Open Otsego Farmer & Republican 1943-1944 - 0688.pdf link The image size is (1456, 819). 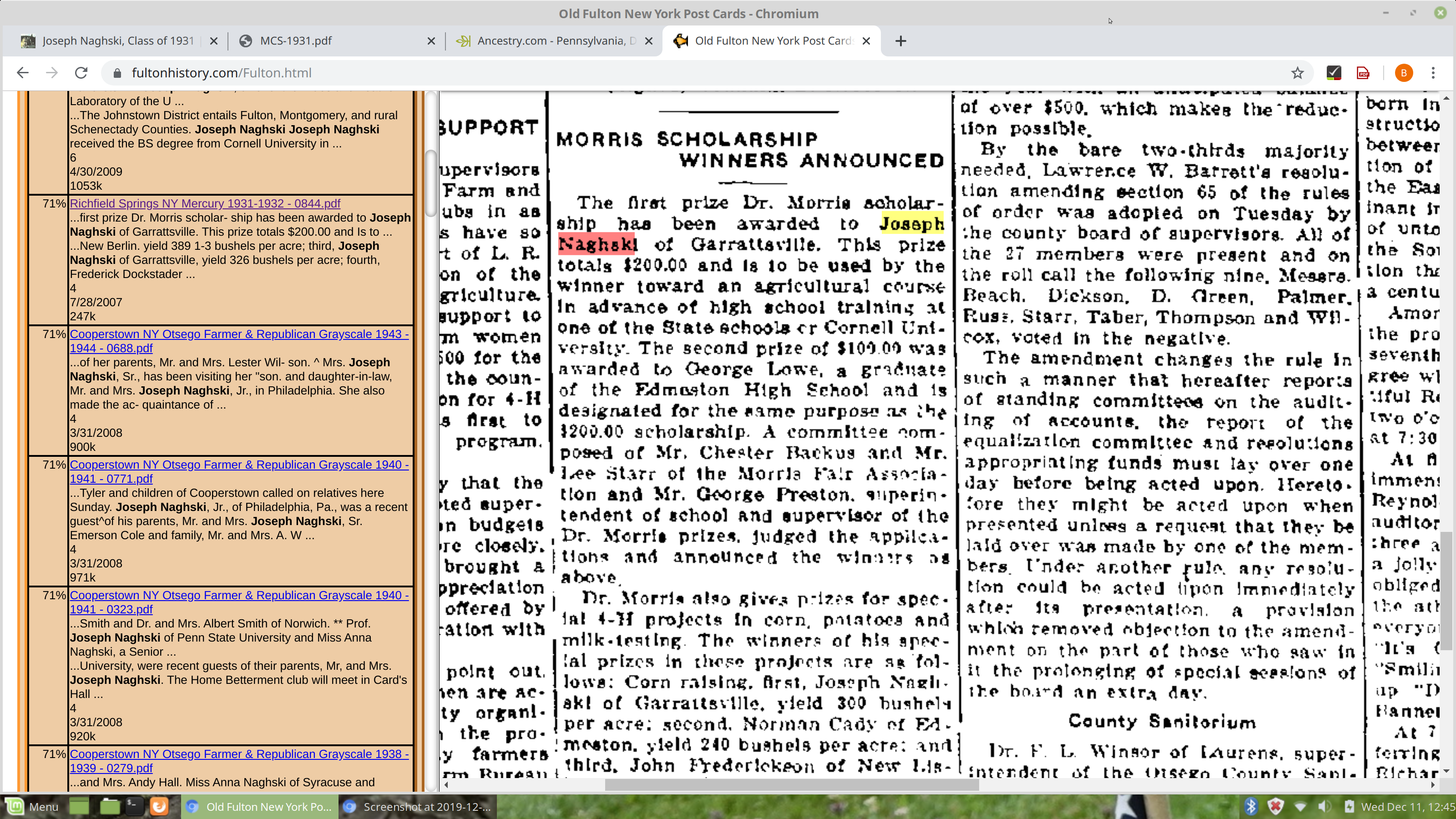(239, 341)
